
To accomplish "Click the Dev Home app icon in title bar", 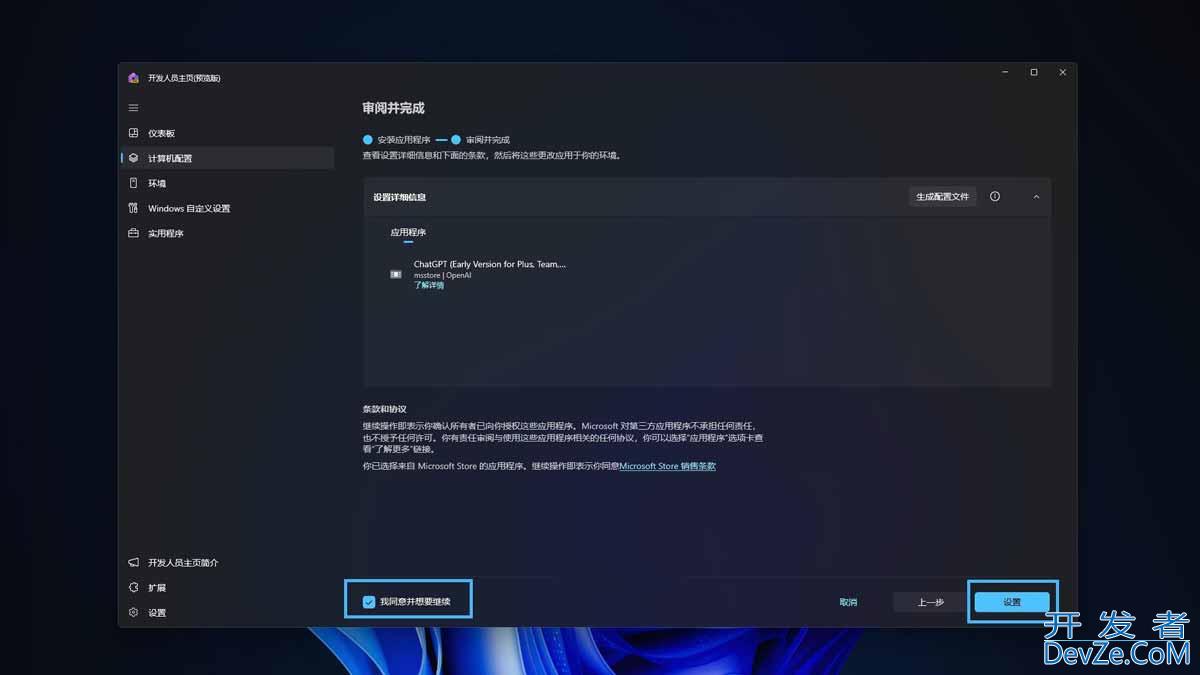I will 133,78.
